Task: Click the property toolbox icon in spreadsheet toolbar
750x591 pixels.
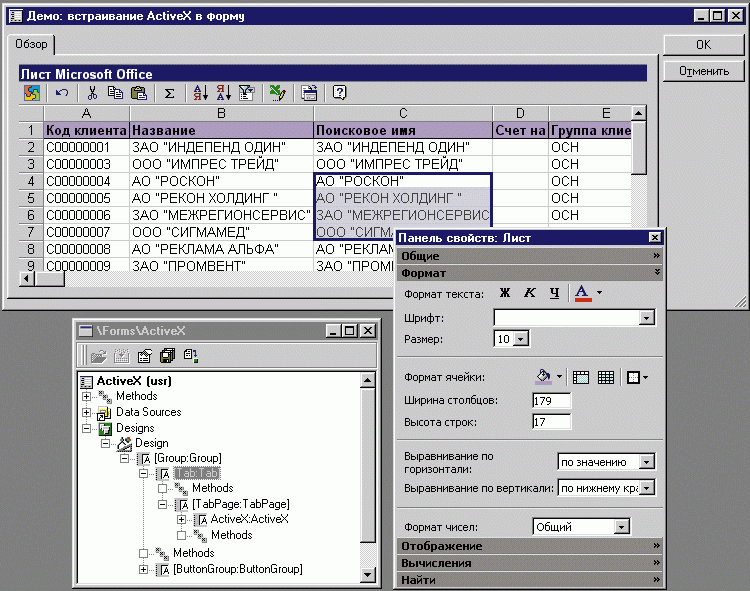Action: pos(309,93)
